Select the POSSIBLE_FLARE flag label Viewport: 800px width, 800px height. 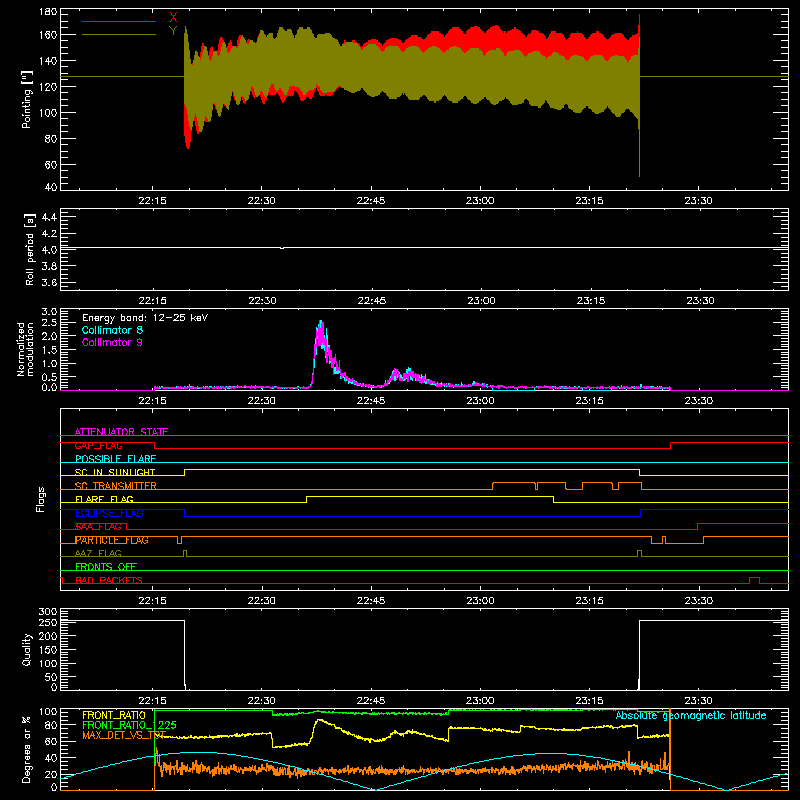(x=115, y=459)
